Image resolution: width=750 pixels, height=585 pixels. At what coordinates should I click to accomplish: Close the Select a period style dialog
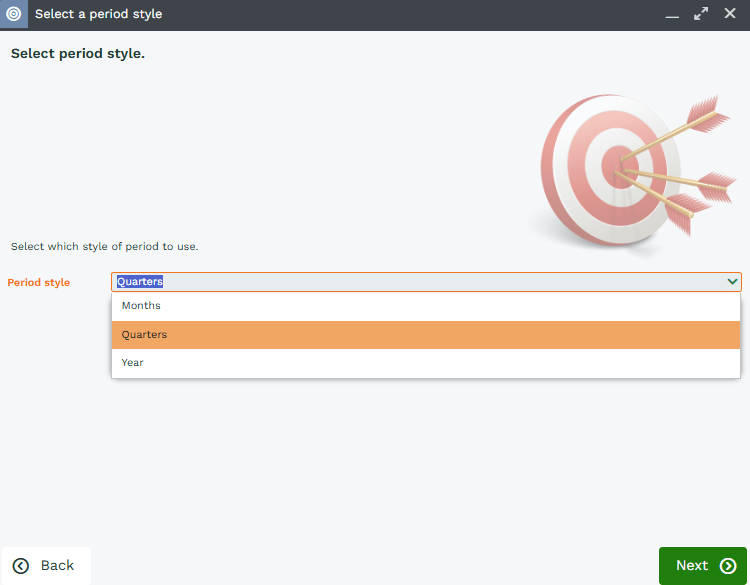coord(730,14)
